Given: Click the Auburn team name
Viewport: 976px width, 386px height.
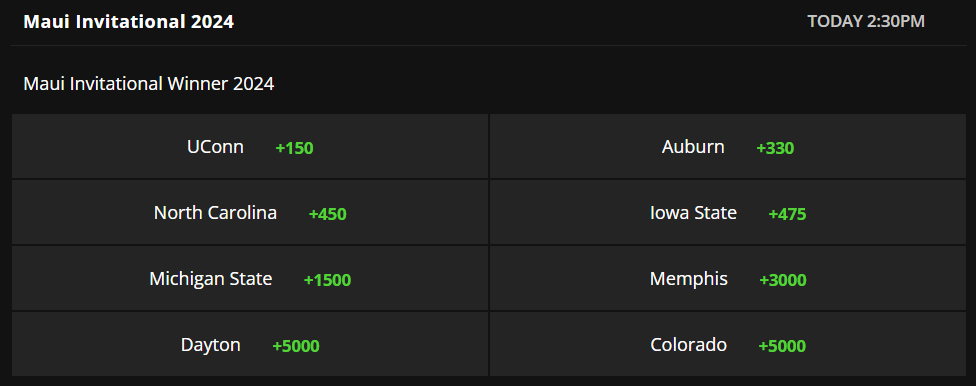Looking at the screenshot, I should (693, 147).
